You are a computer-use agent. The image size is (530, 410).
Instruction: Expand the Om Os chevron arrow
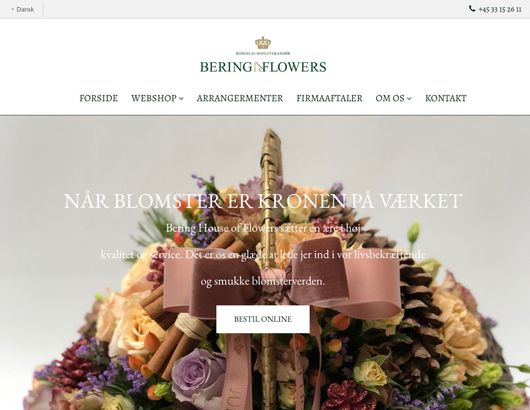409,99
